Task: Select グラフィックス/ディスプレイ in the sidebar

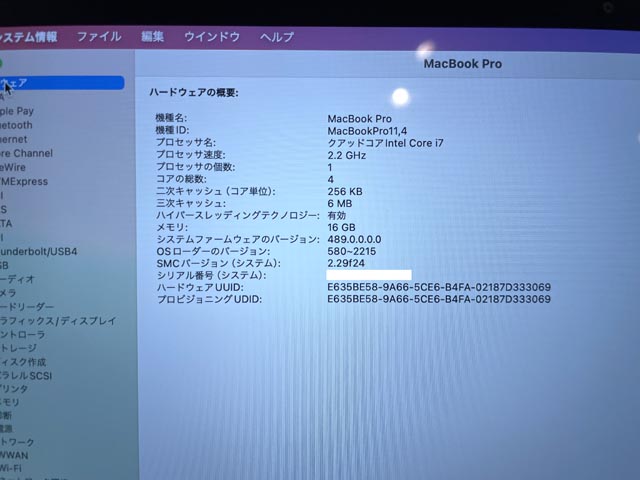Action: (58, 321)
